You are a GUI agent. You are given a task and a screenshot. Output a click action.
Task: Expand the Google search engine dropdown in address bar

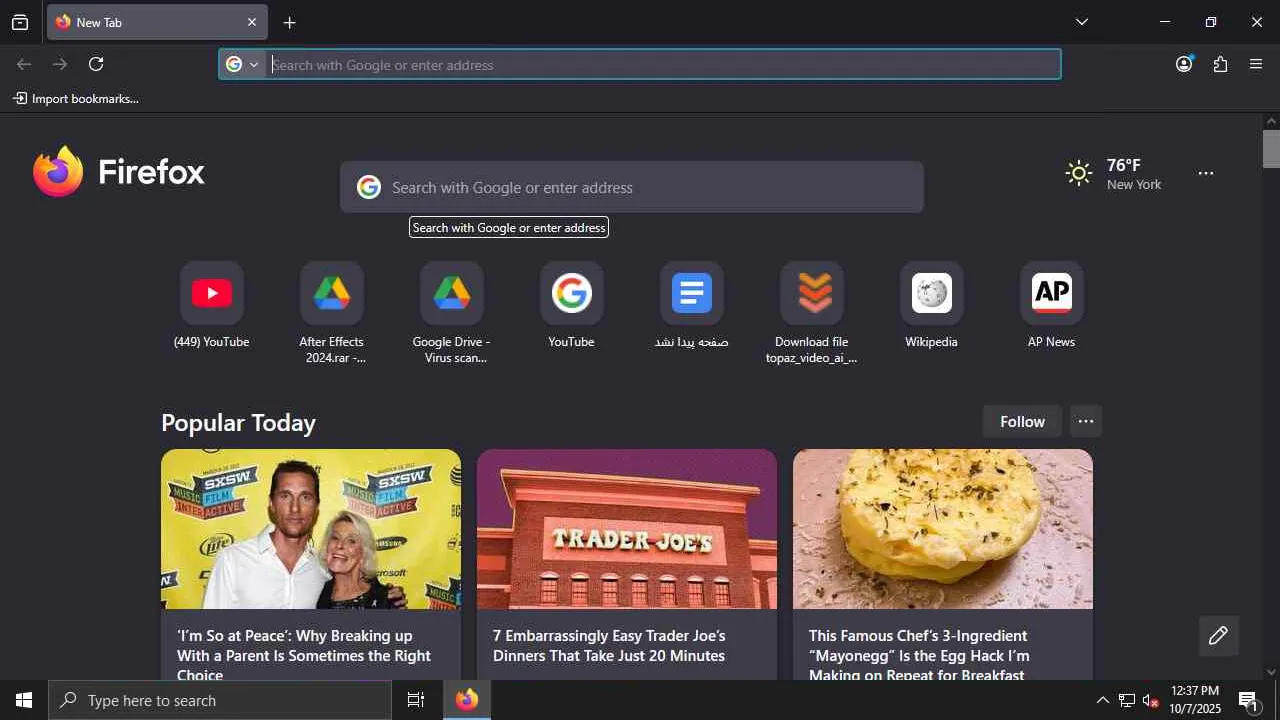(x=243, y=64)
